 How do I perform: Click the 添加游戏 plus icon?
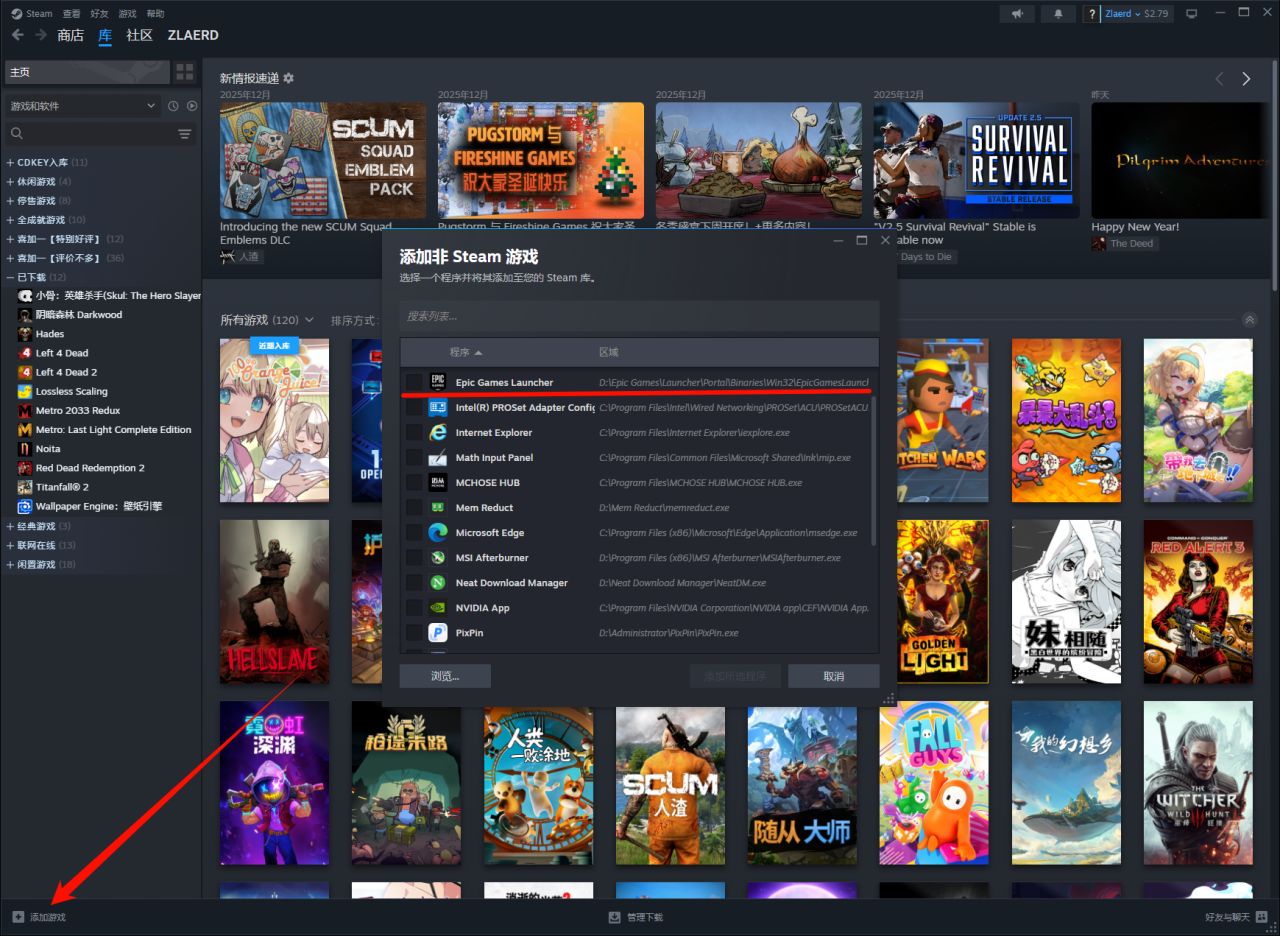tap(17, 917)
